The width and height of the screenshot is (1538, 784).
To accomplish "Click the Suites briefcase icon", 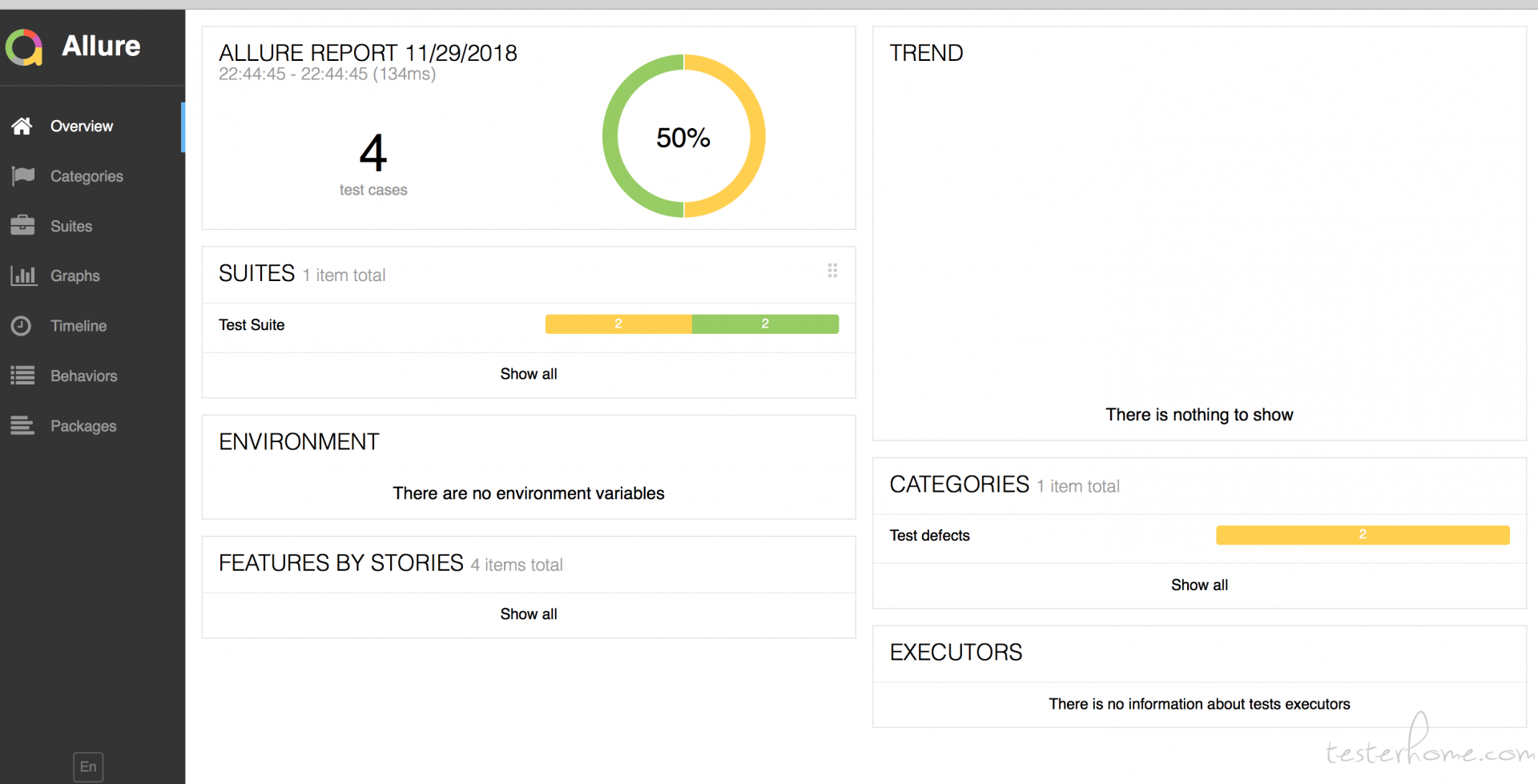I will pos(22,225).
